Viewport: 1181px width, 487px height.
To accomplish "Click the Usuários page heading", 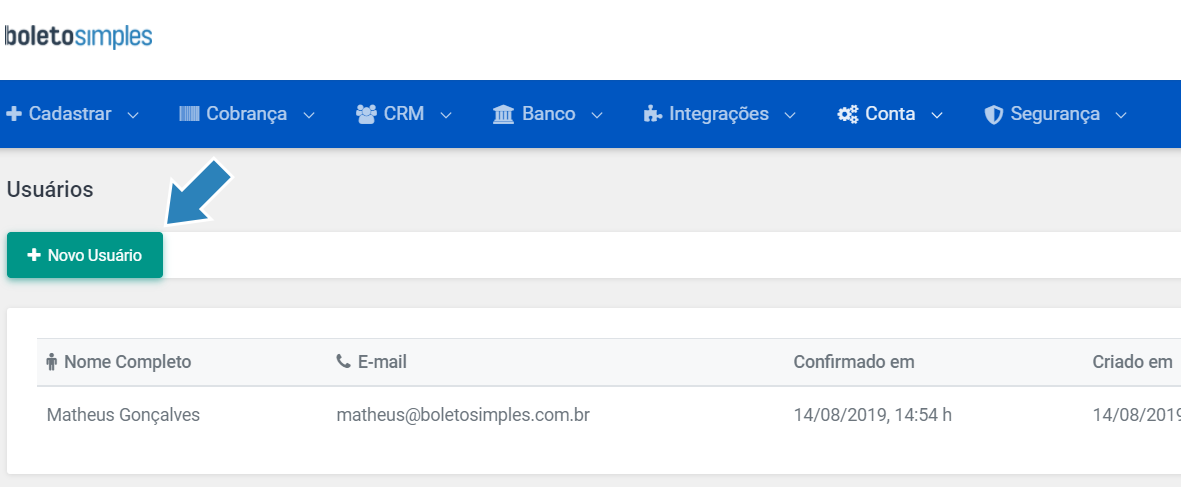I will (x=50, y=190).
